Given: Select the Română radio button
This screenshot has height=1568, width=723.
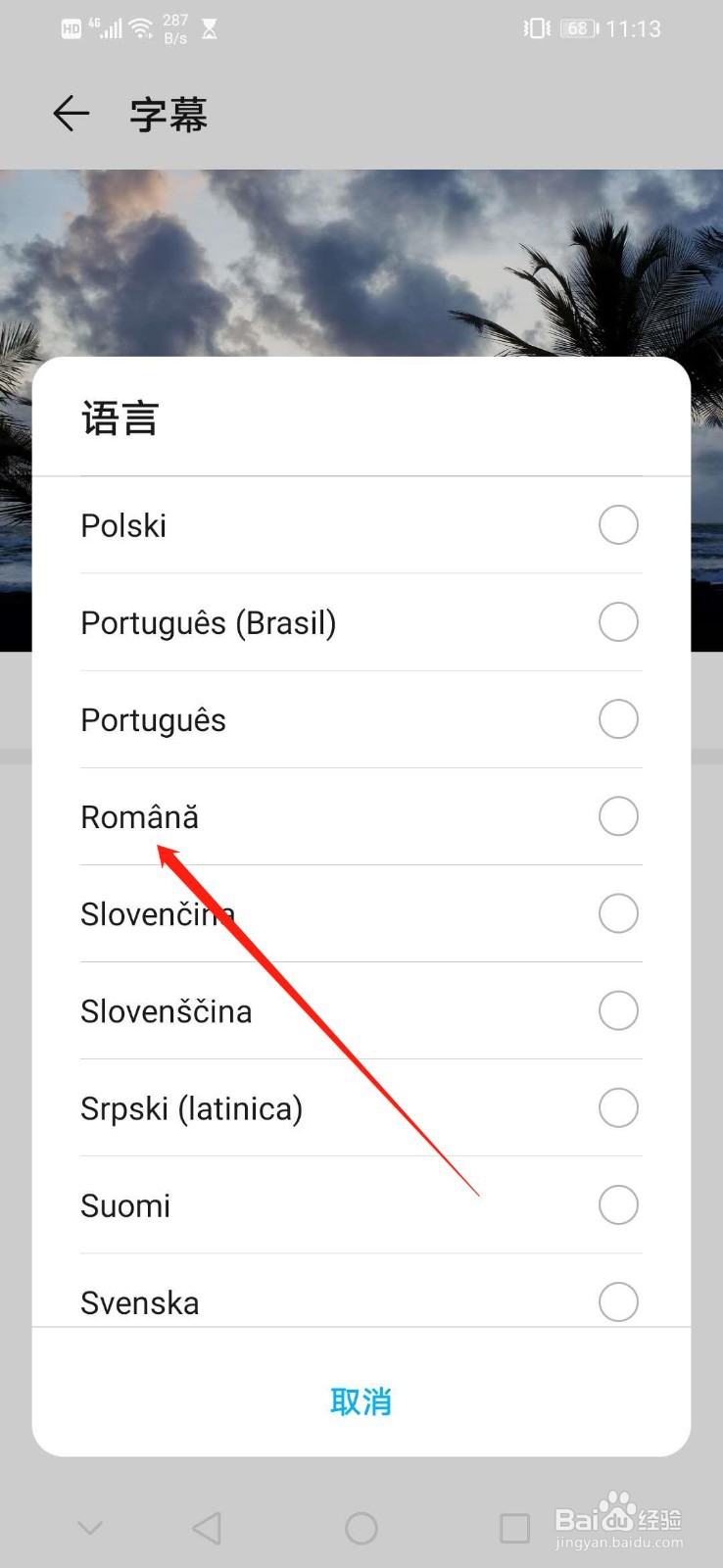Looking at the screenshot, I should click(x=618, y=816).
